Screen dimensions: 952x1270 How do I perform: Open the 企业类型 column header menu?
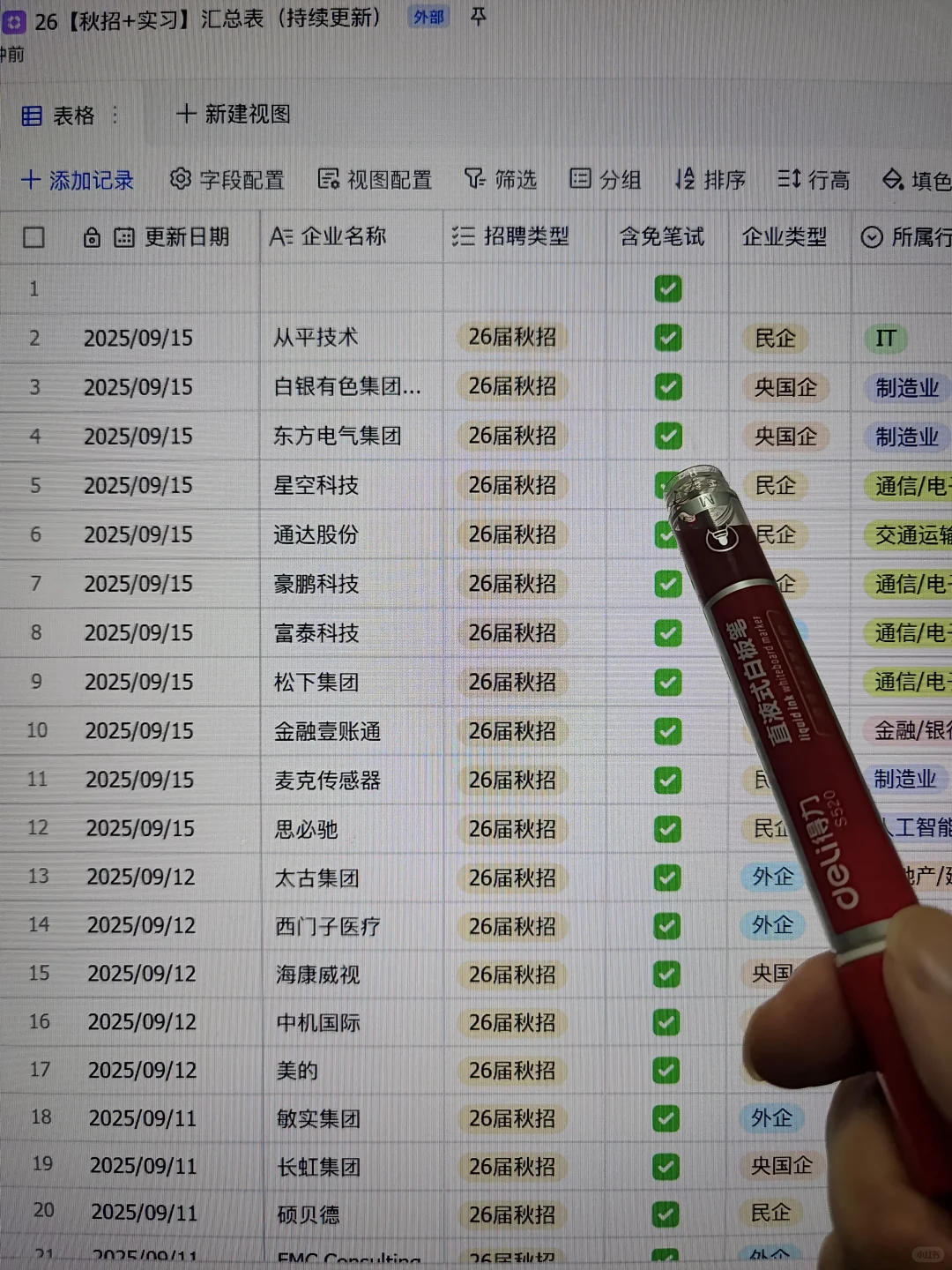coord(783,236)
